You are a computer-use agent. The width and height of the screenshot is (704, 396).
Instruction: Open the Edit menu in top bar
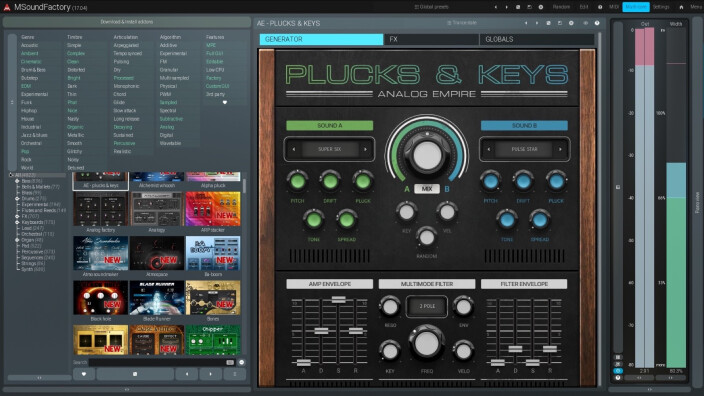(584, 7)
